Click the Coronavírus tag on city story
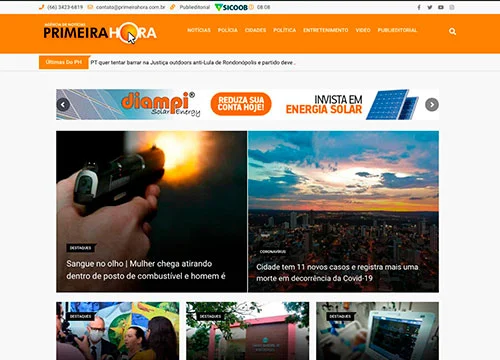 pyautogui.click(x=273, y=252)
